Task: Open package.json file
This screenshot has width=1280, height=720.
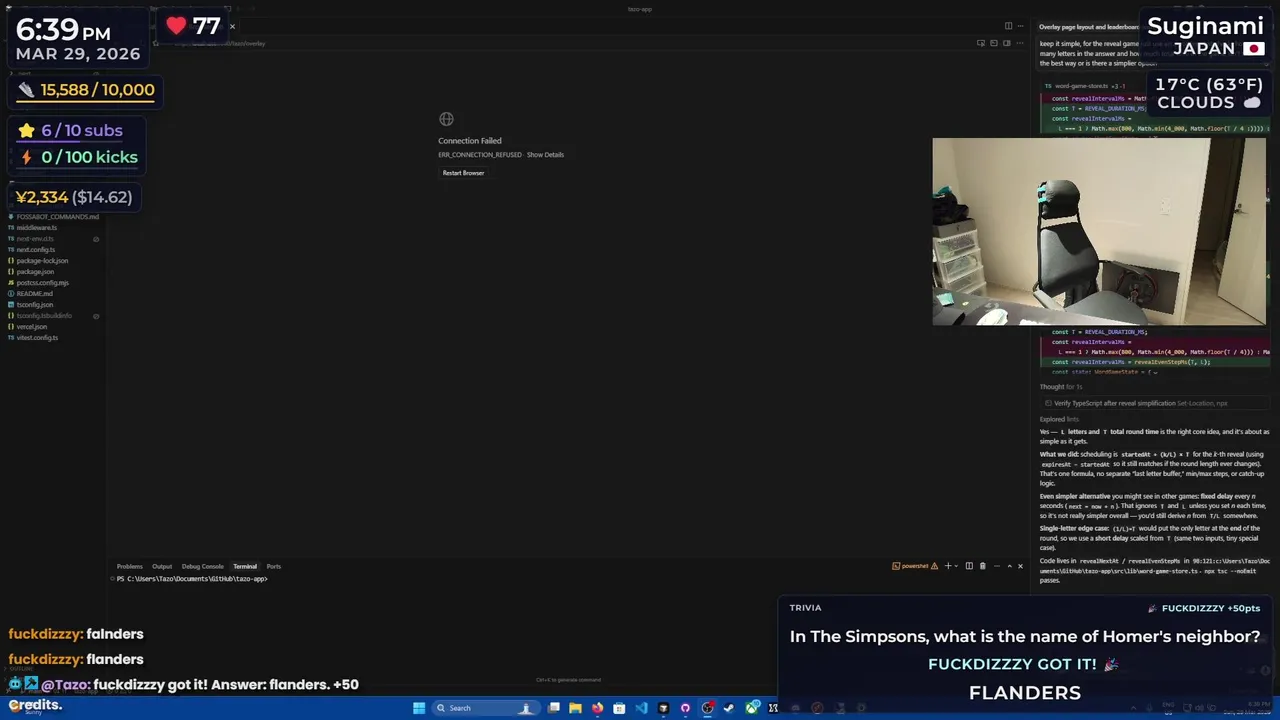Action: 35,272
